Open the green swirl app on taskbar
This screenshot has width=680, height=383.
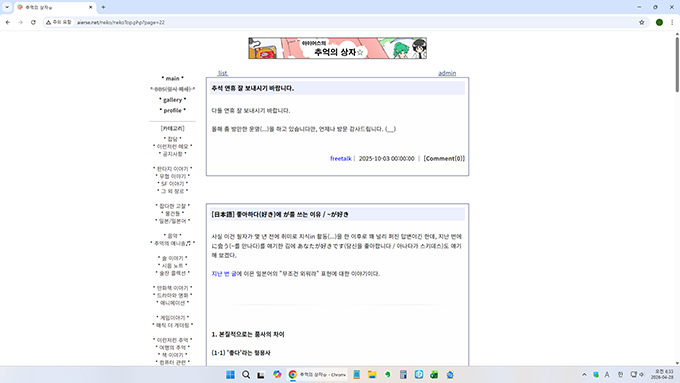click(387, 375)
